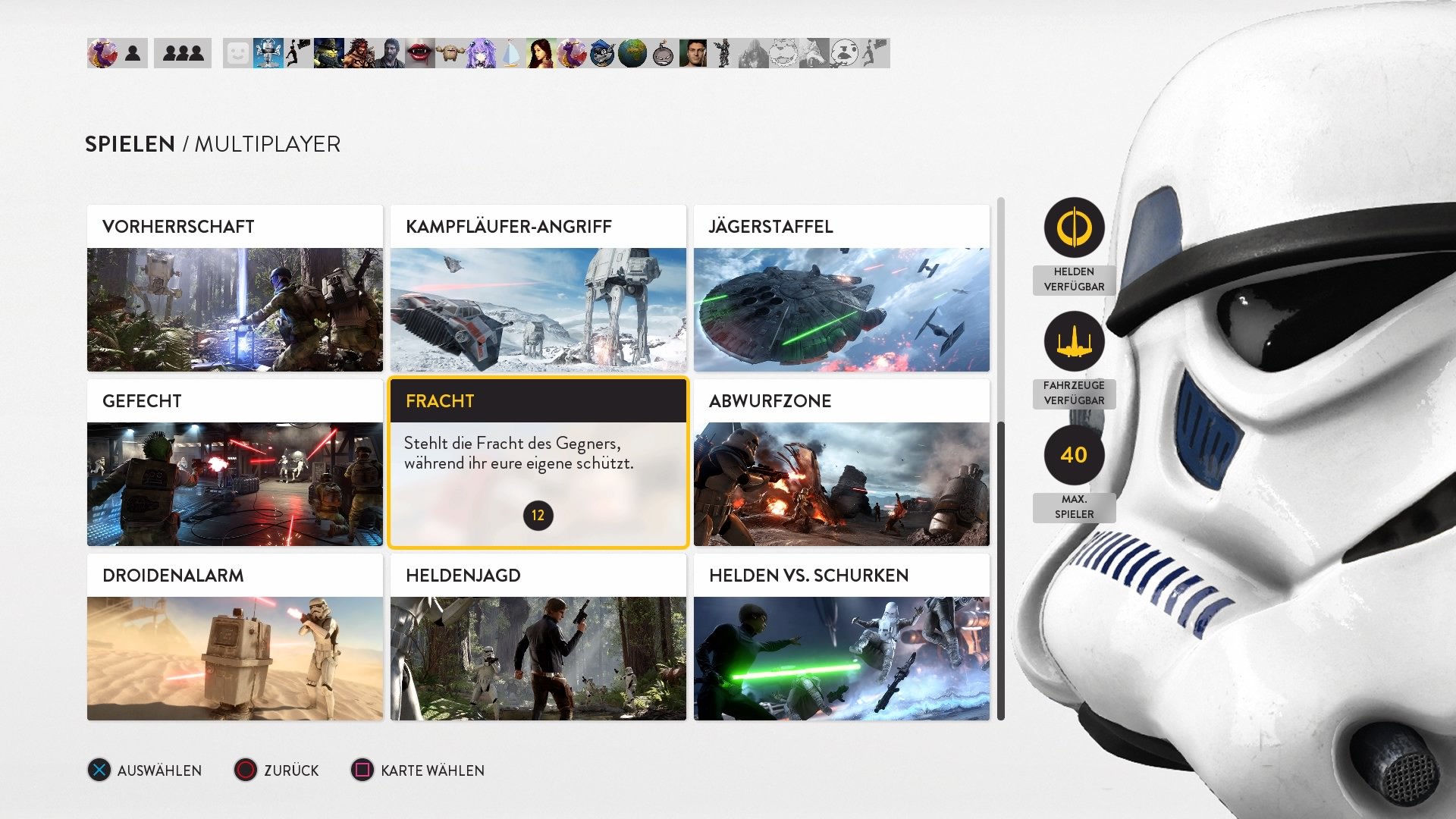This screenshot has height=819, width=1456.
Task: Click the red Zurück circle icon
Action: pos(244,770)
